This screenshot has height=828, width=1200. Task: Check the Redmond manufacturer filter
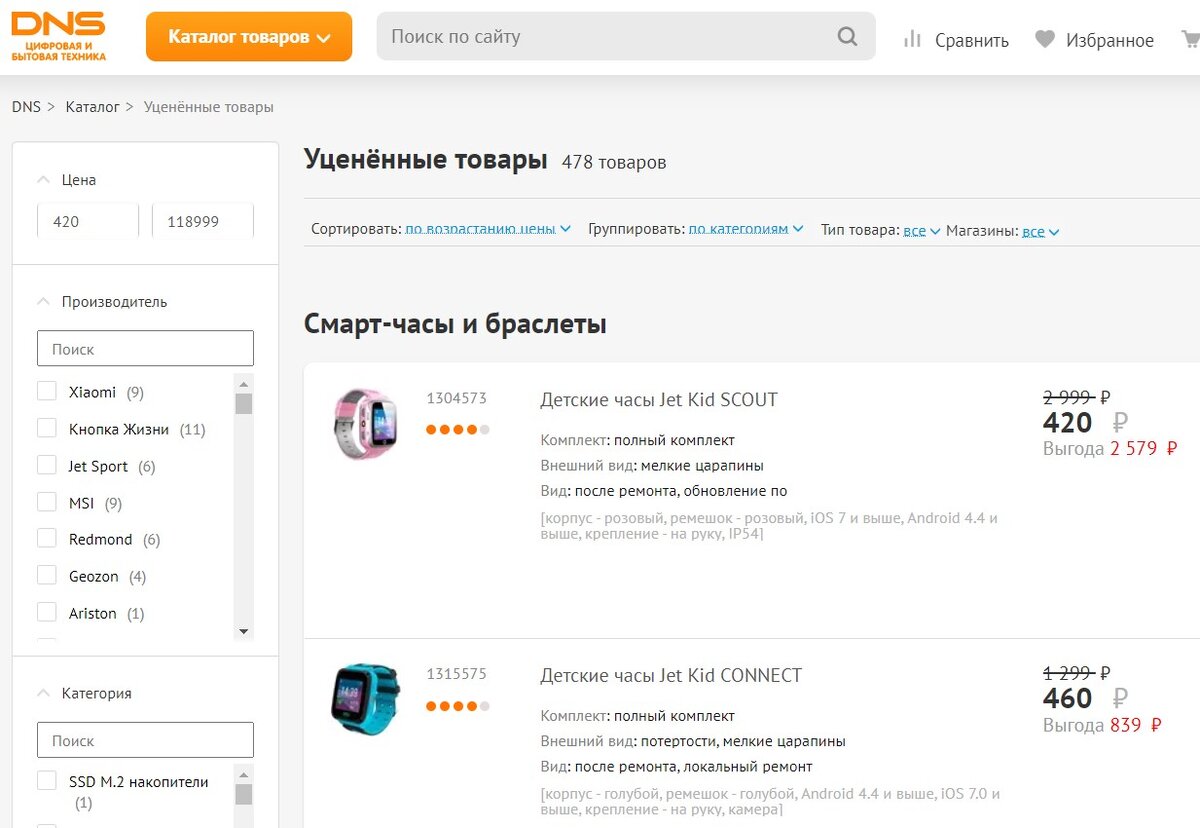point(46,538)
